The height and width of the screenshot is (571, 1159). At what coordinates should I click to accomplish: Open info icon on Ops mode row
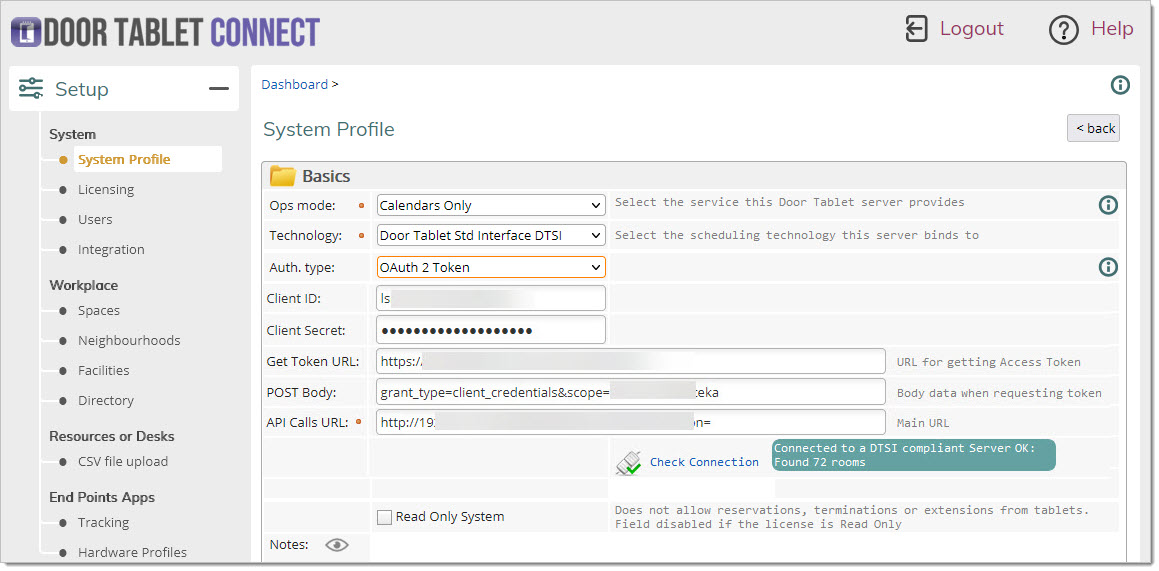click(x=1108, y=205)
